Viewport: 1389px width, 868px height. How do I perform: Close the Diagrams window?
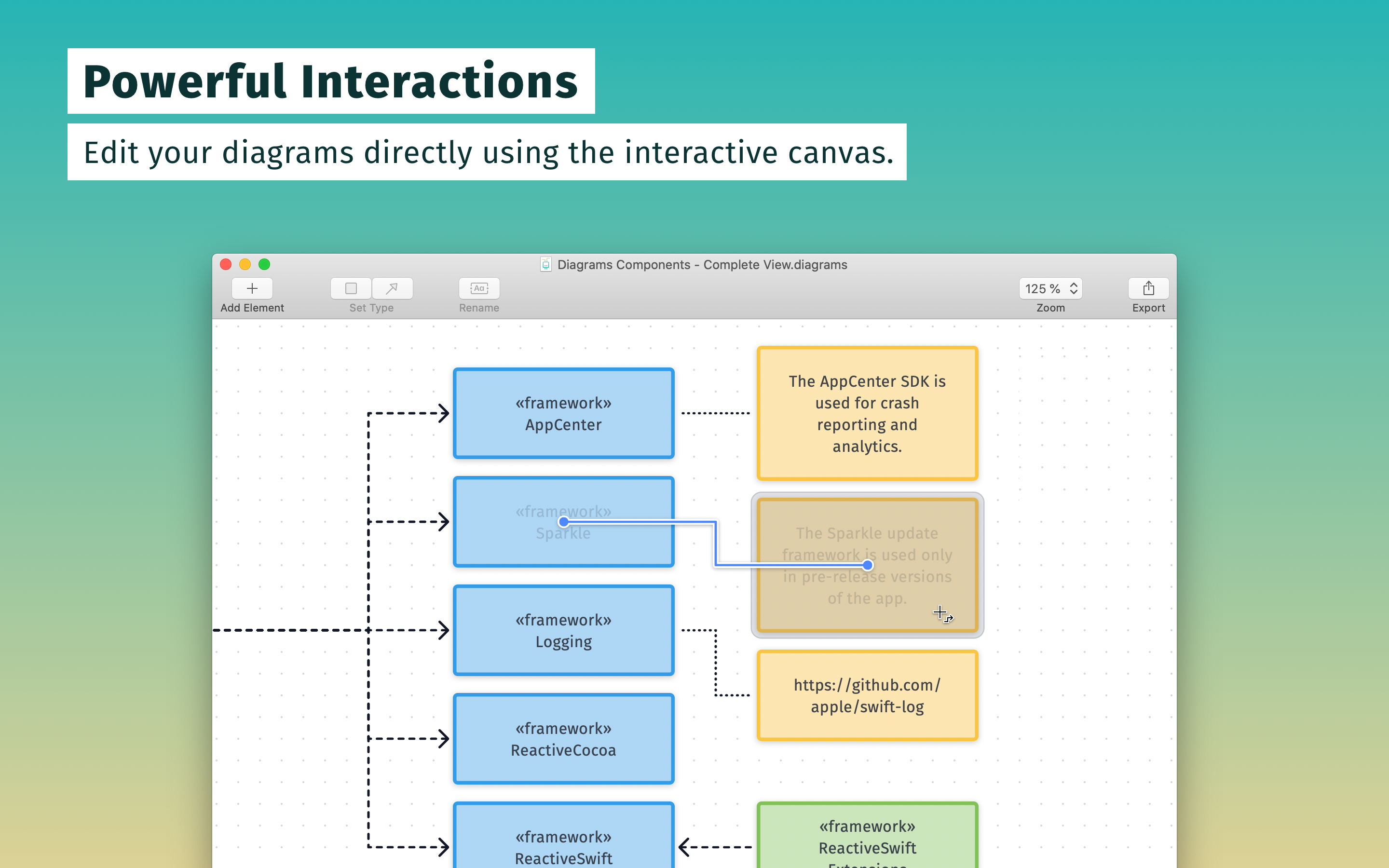226,264
